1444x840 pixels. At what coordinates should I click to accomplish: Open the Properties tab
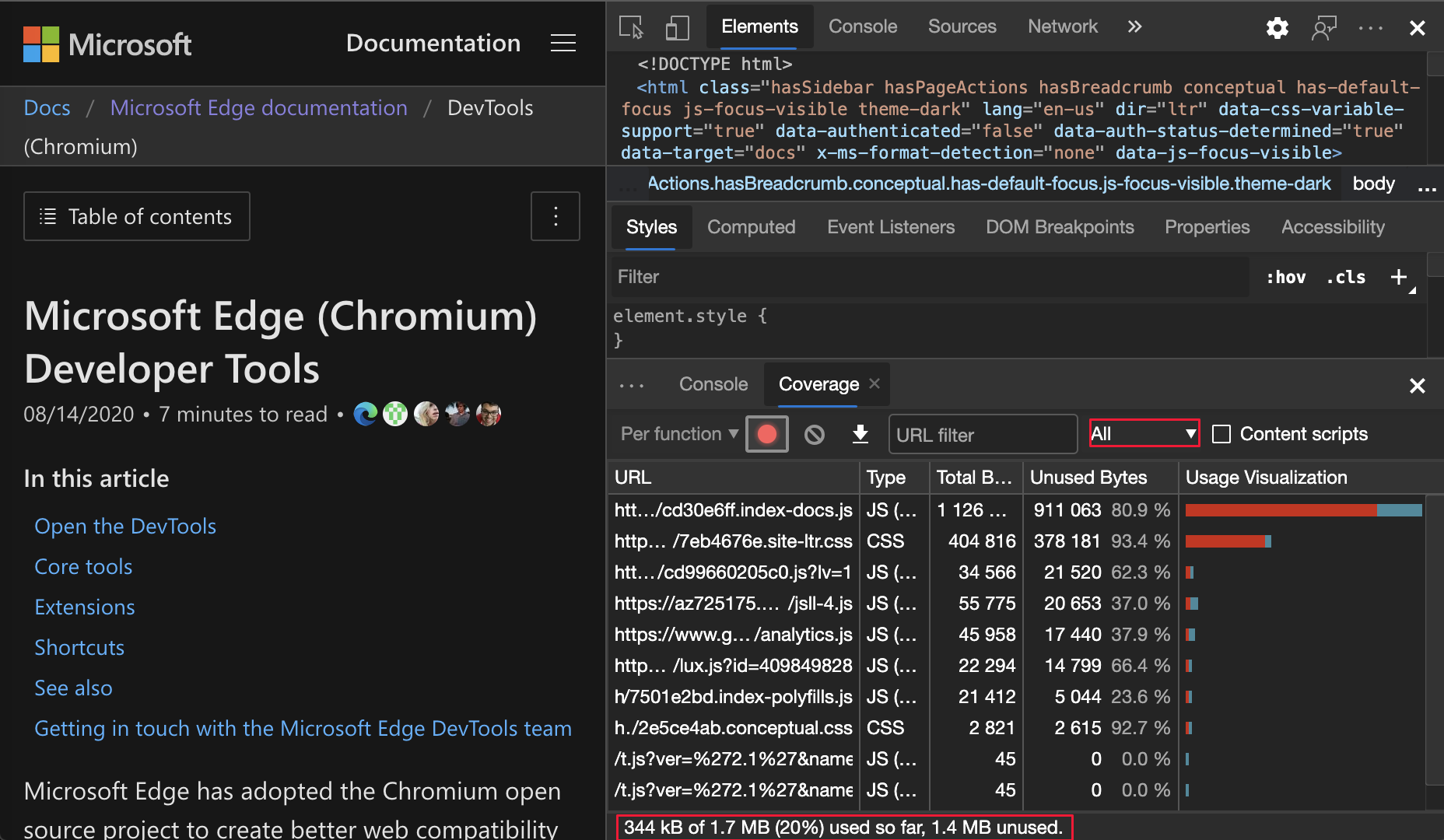tap(1207, 227)
